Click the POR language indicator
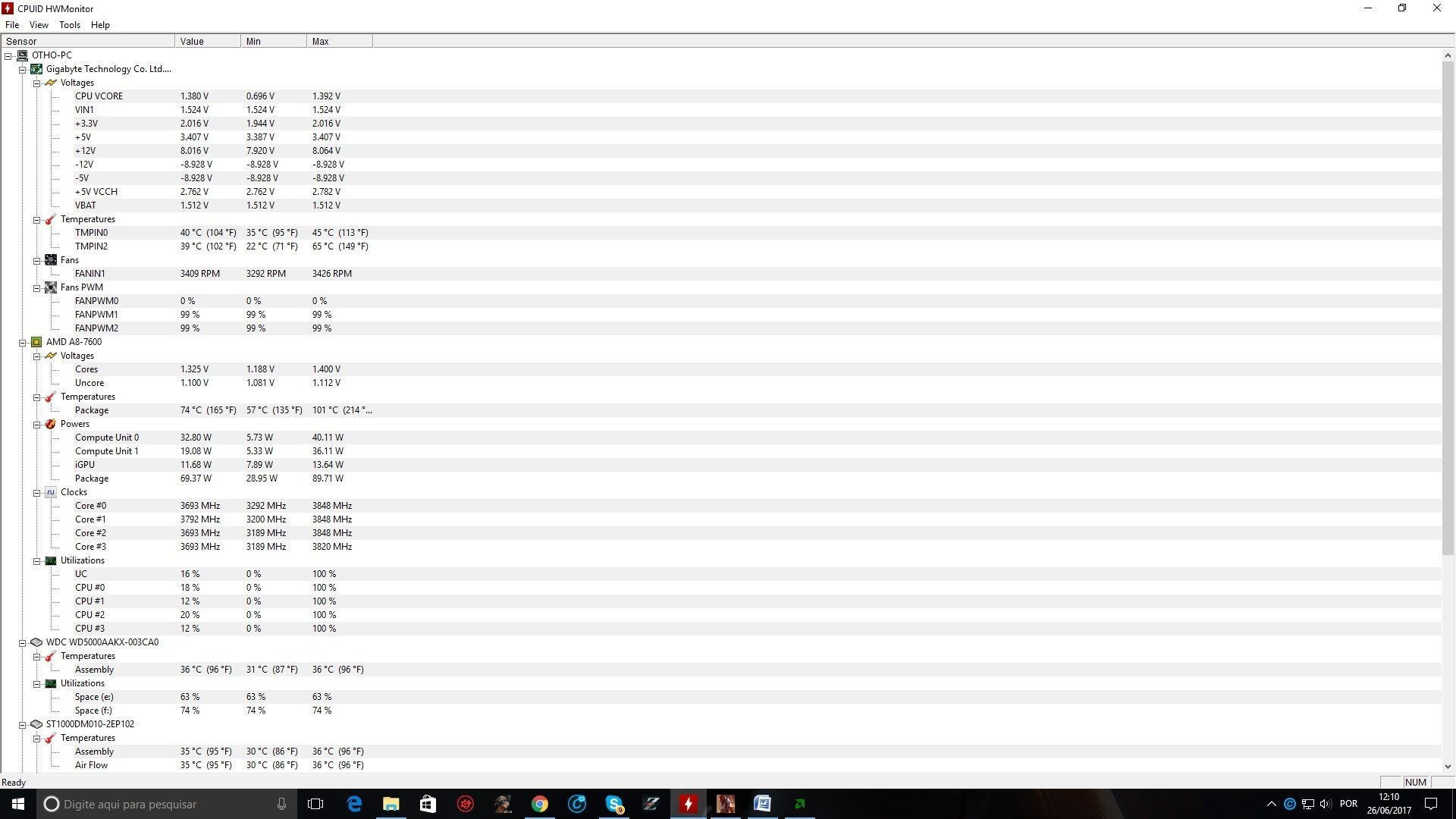The image size is (1456, 819). tap(1348, 804)
